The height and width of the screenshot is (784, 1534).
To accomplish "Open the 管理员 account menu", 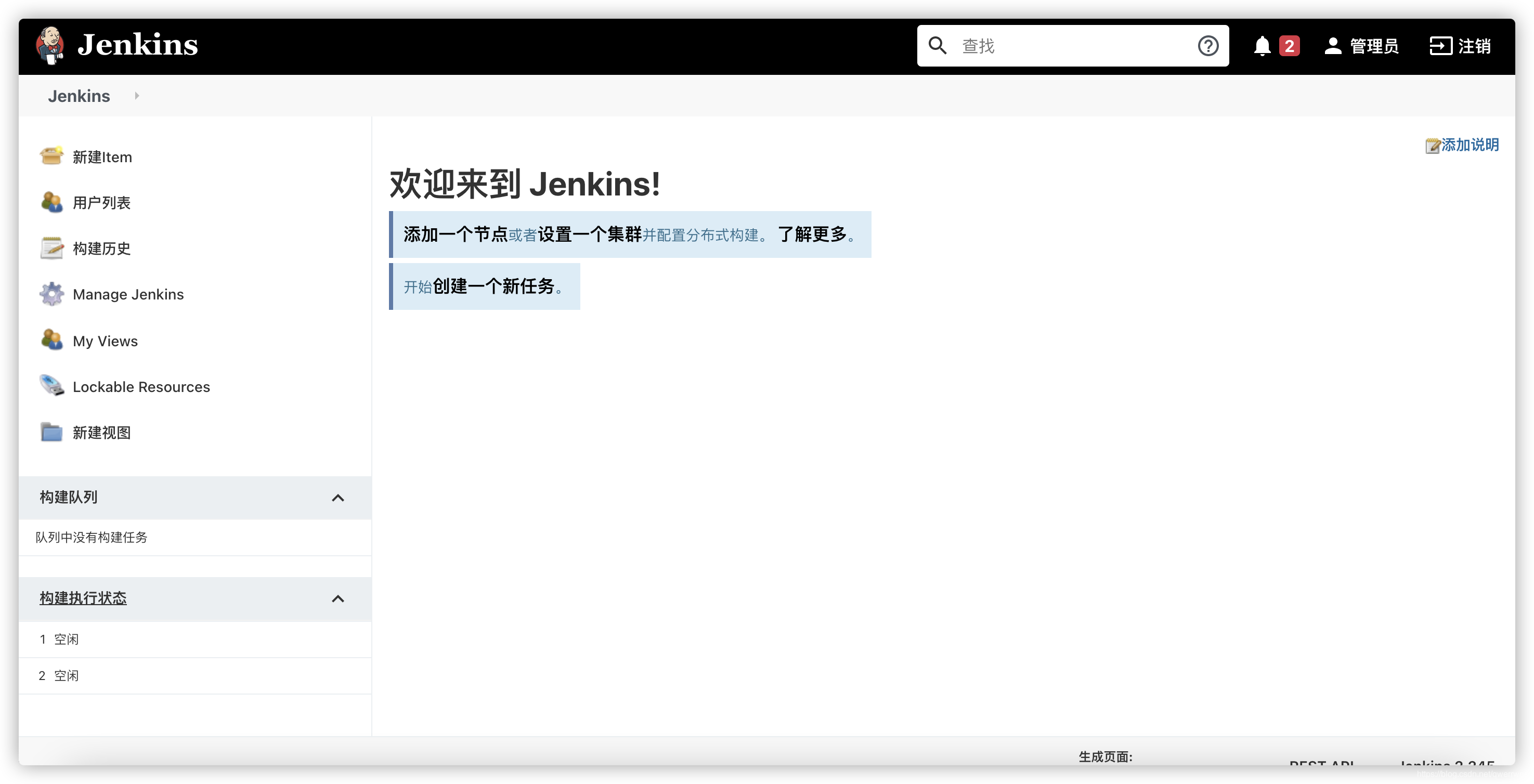I will [1364, 46].
